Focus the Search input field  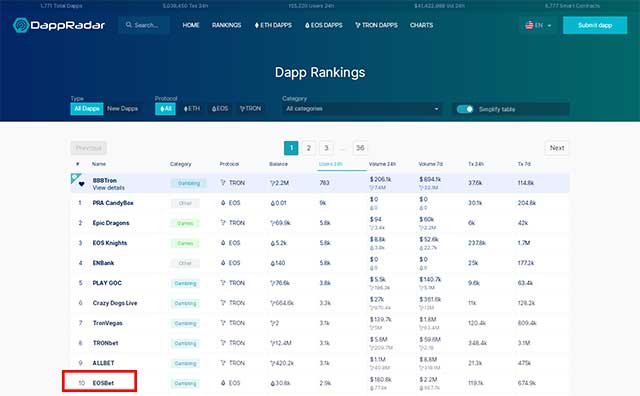pyautogui.click(x=144, y=25)
